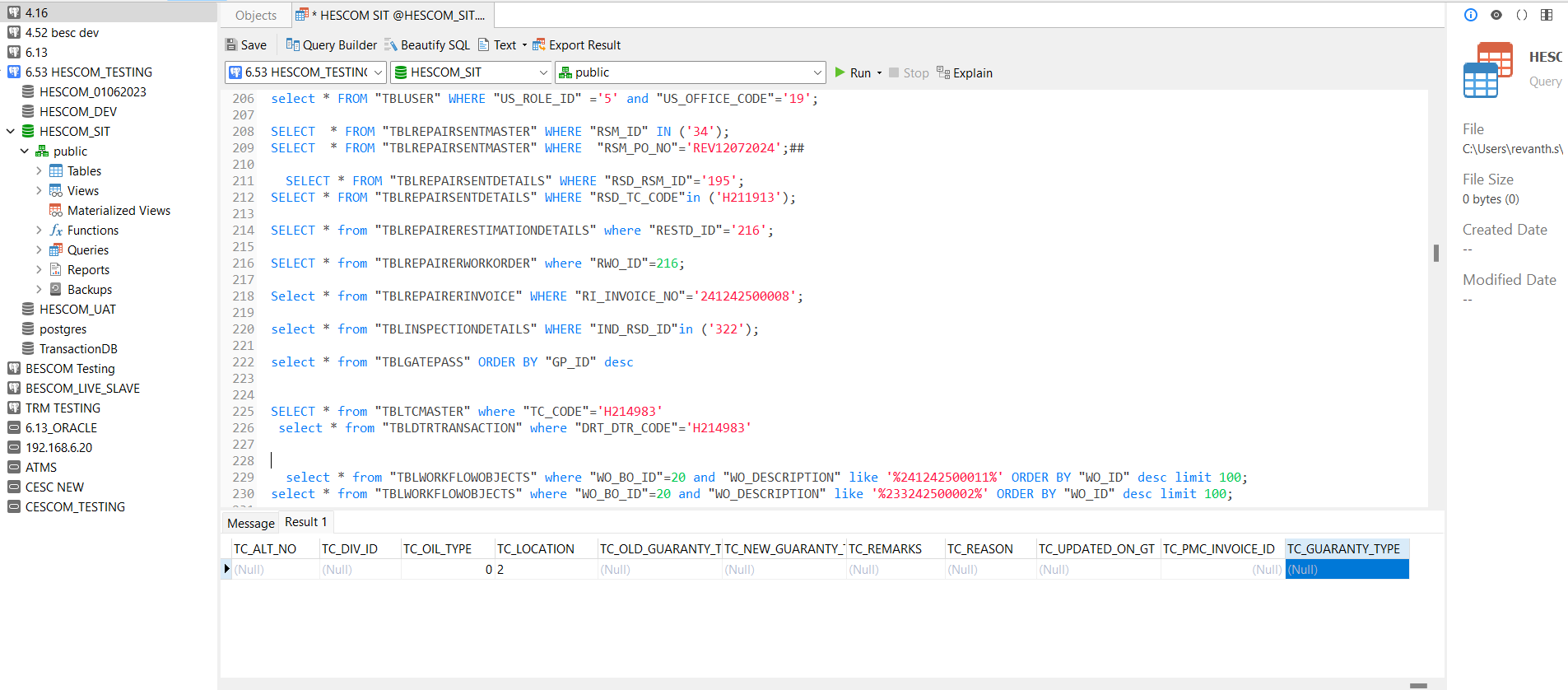Viewport: 1568px width, 690px height.
Task: Click the info icon in right panel
Action: 1471,15
